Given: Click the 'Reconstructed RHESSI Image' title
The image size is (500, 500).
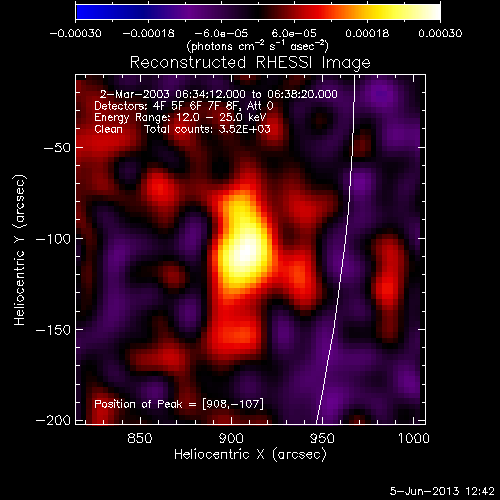Looking at the screenshot, I should coord(250,63).
